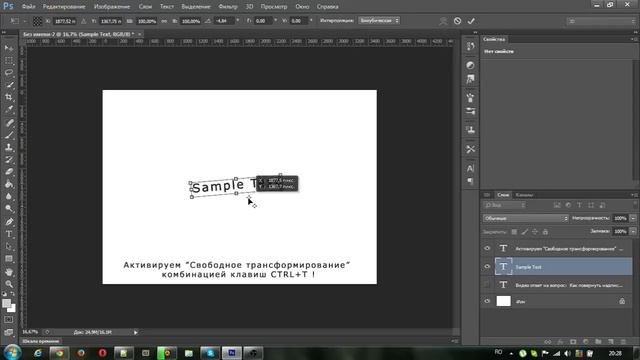Select the Dodge tool
This screenshot has height=360, width=640.
click(x=9, y=209)
